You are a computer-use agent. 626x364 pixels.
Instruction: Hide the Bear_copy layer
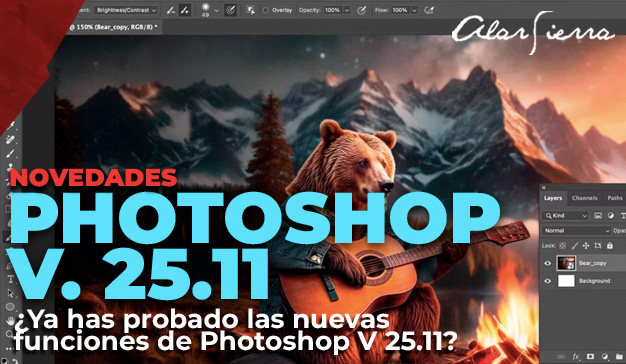click(548, 263)
